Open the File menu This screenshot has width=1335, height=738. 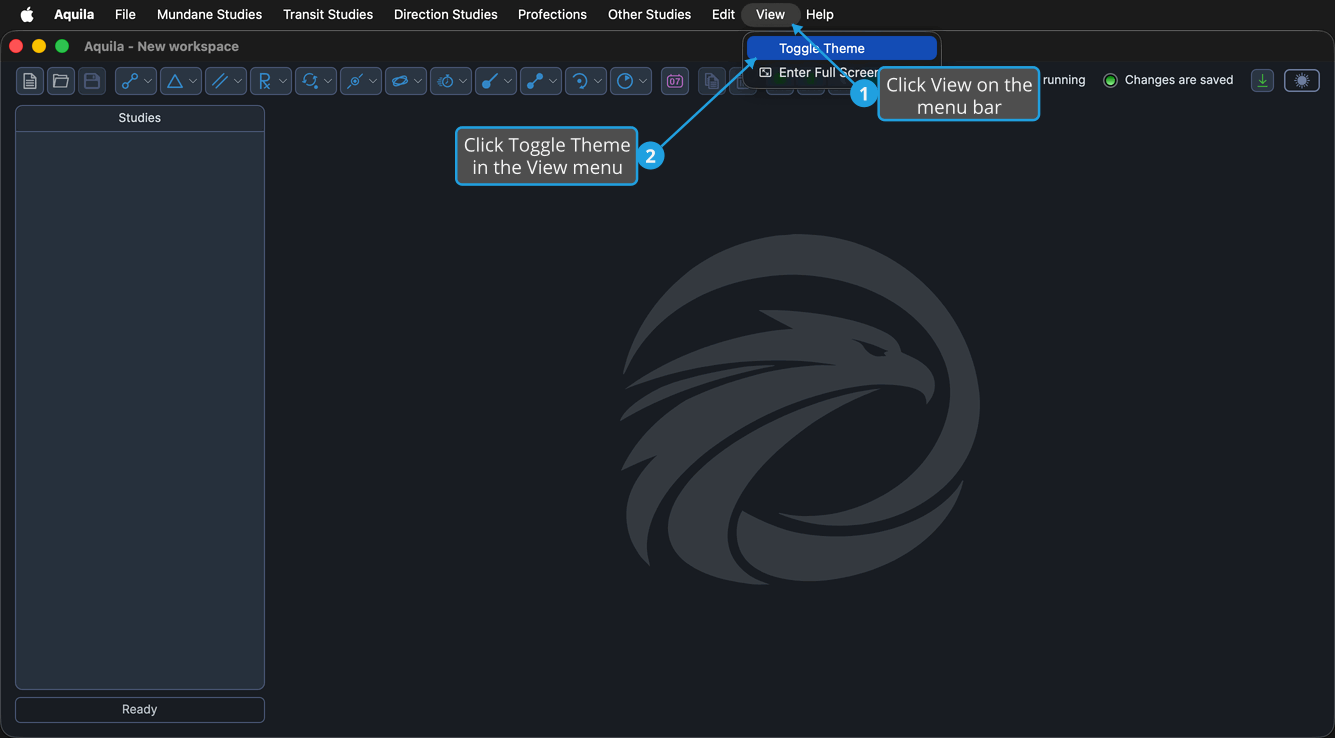point(125,14)
